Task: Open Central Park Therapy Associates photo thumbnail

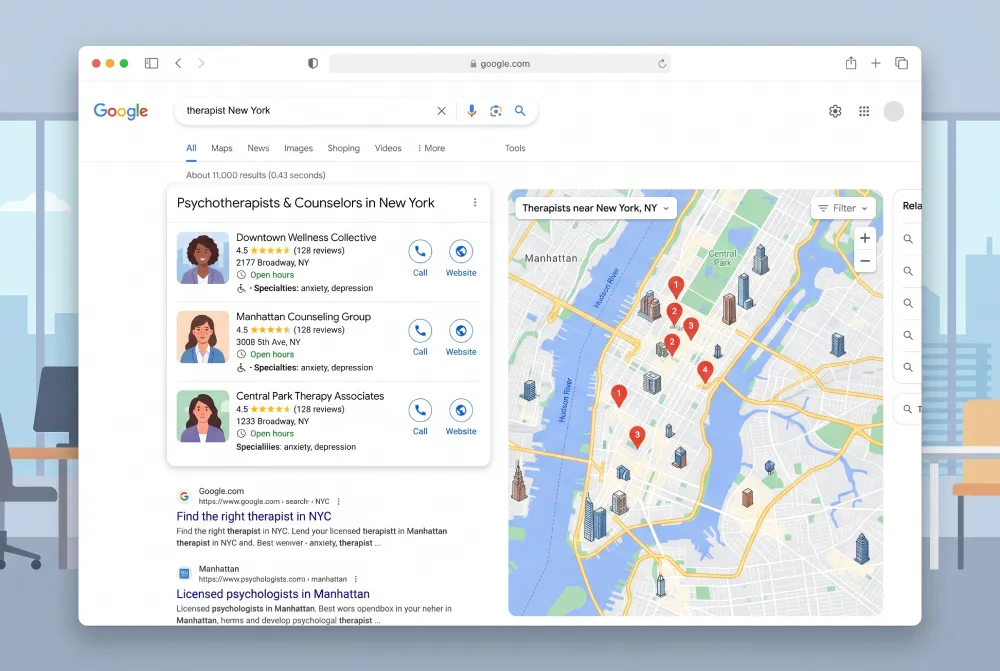Action: 203,417
